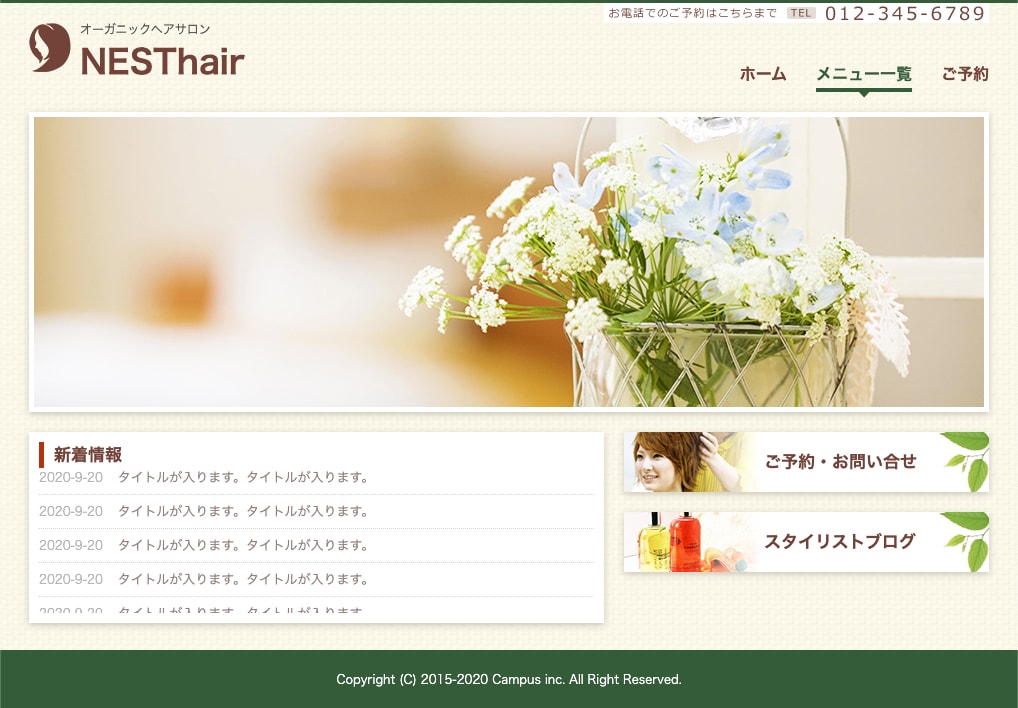Click the copyright text in footer

[509, 679]
